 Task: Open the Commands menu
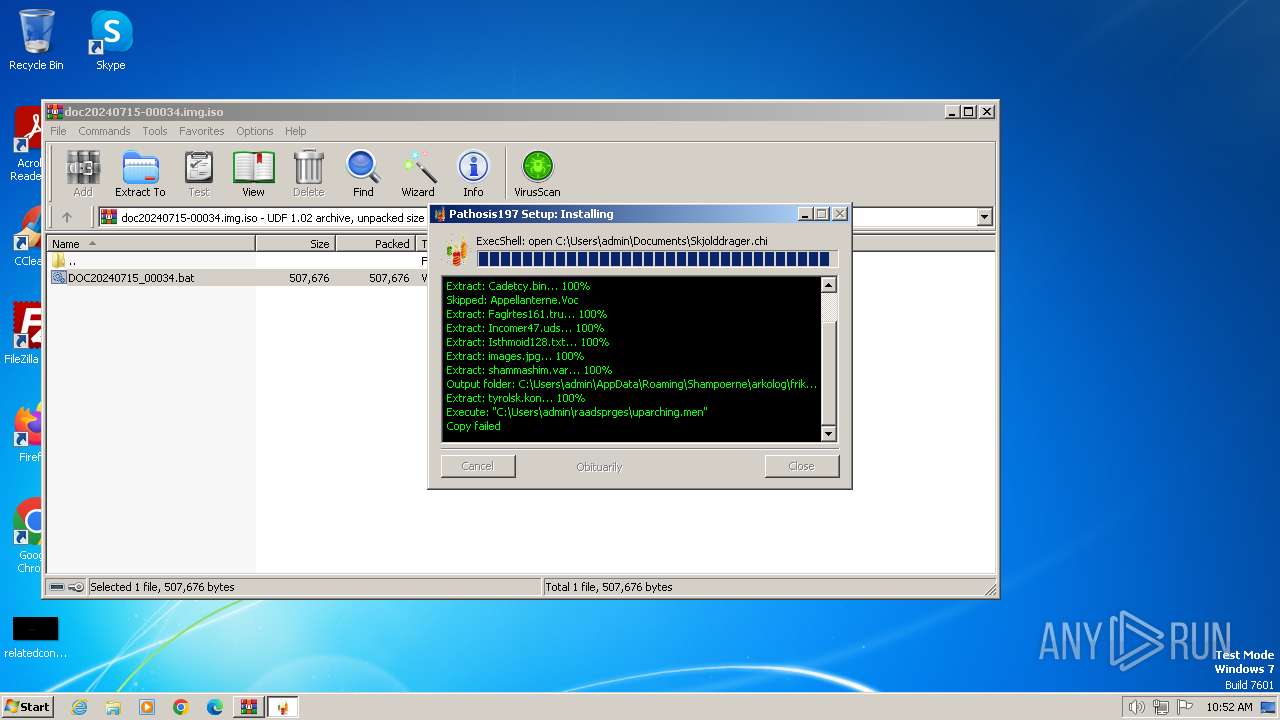click(104, 131)
